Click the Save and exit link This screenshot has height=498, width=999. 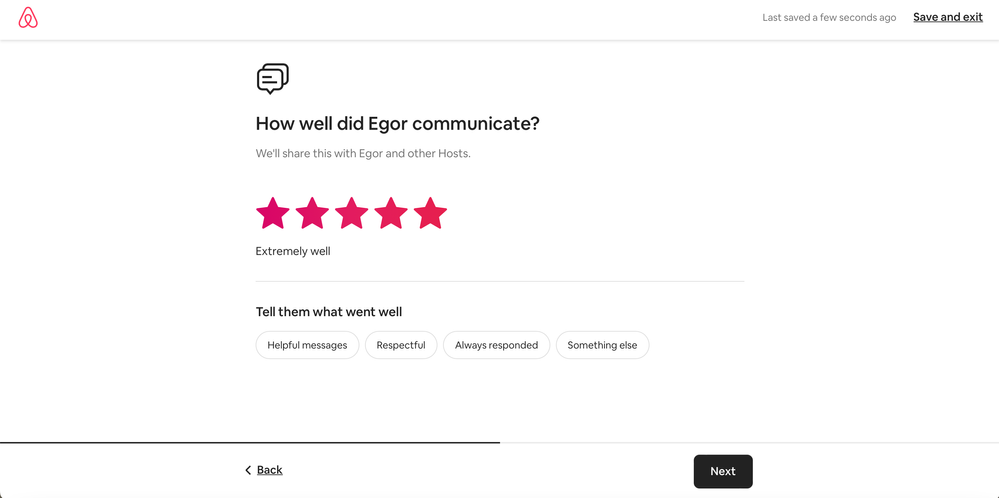coord(947,17)
